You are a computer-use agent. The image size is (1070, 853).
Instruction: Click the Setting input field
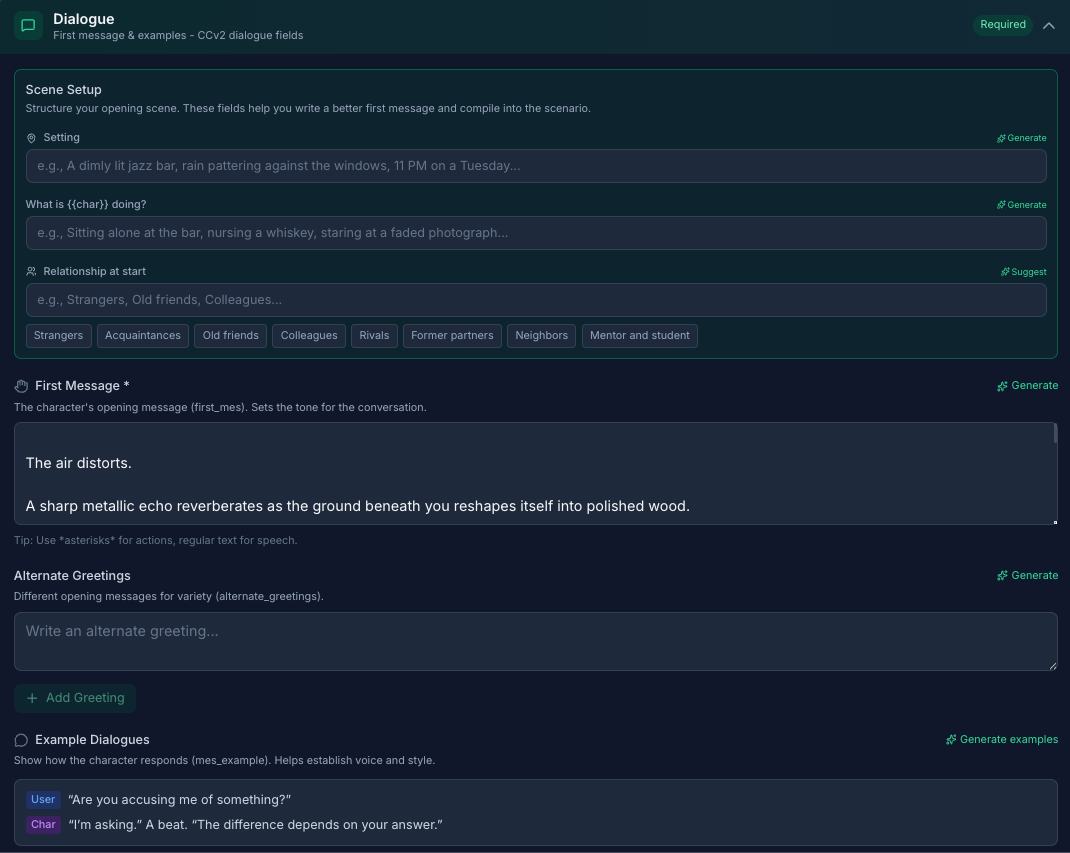click(536, 166)
